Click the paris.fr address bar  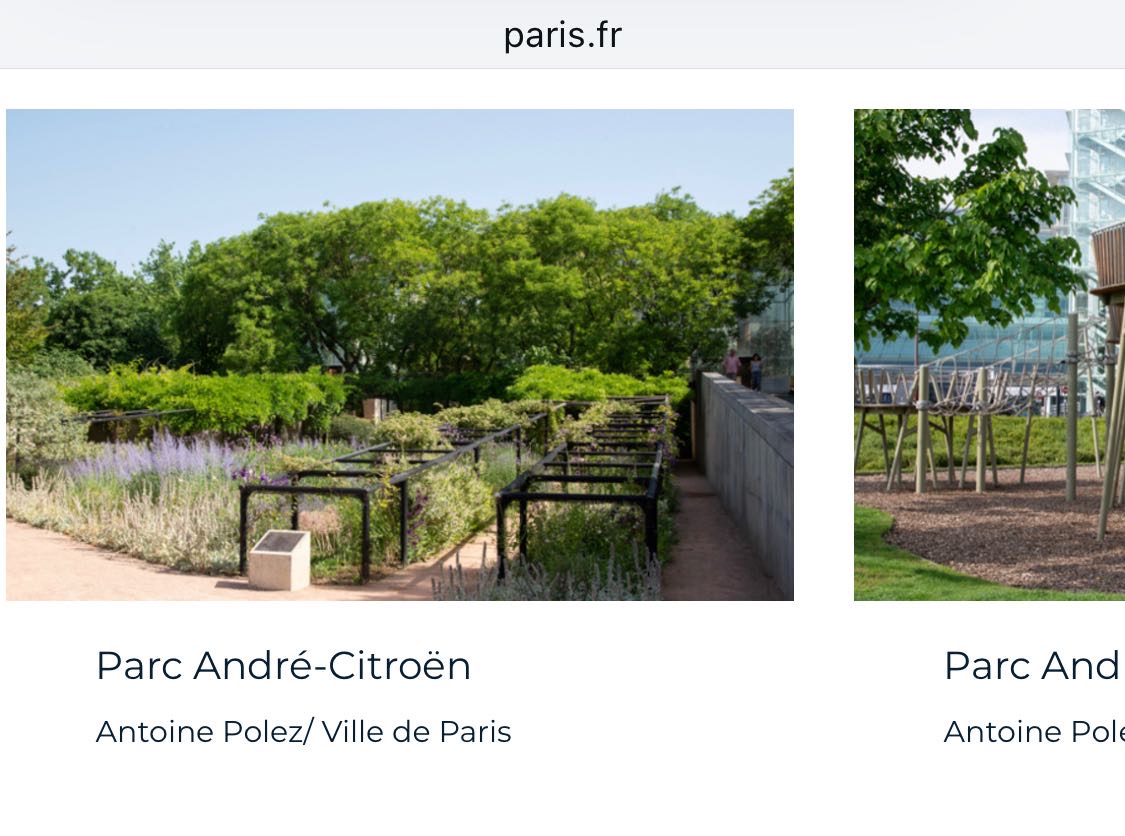click(562, 35)
